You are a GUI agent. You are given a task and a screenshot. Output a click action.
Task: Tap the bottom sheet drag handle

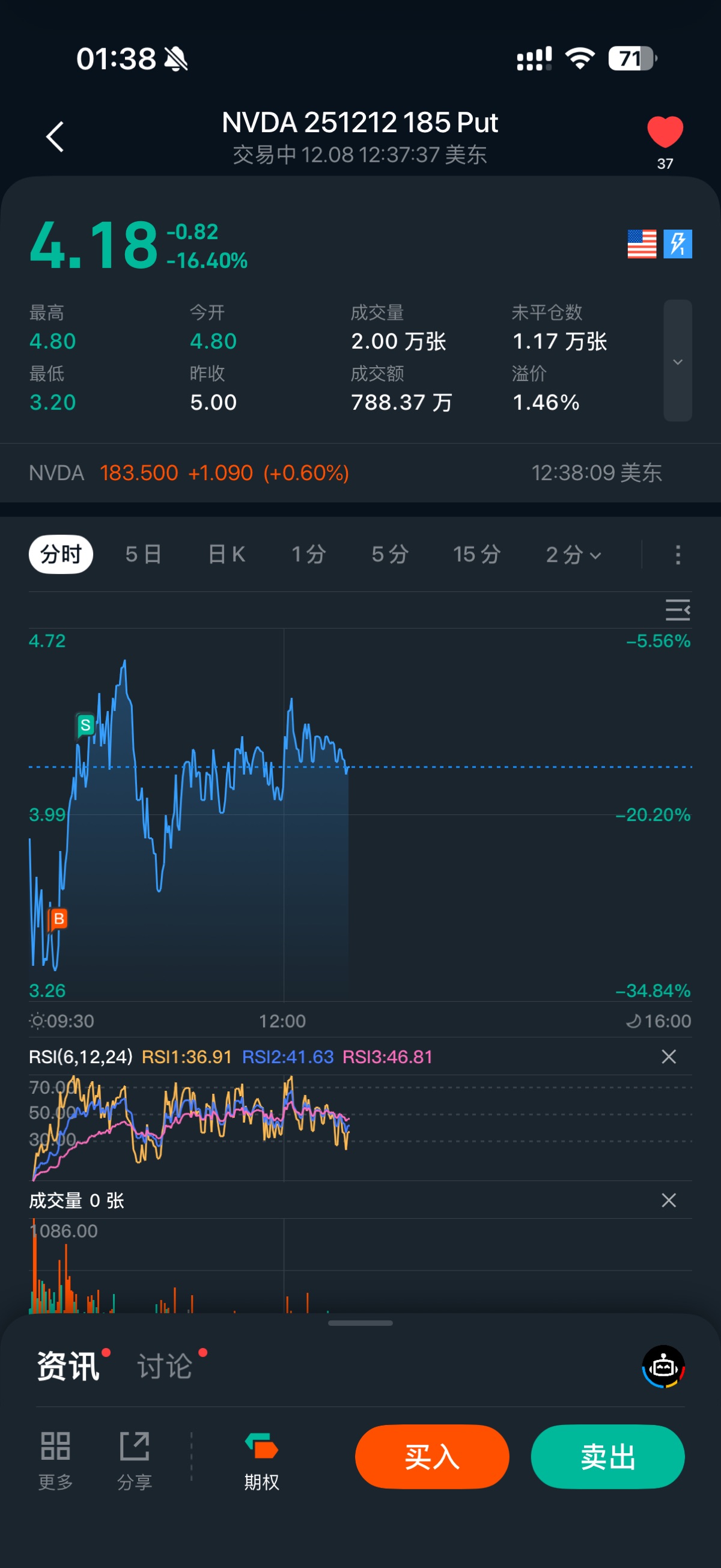pyautogui.click(x=360, y=1323)
